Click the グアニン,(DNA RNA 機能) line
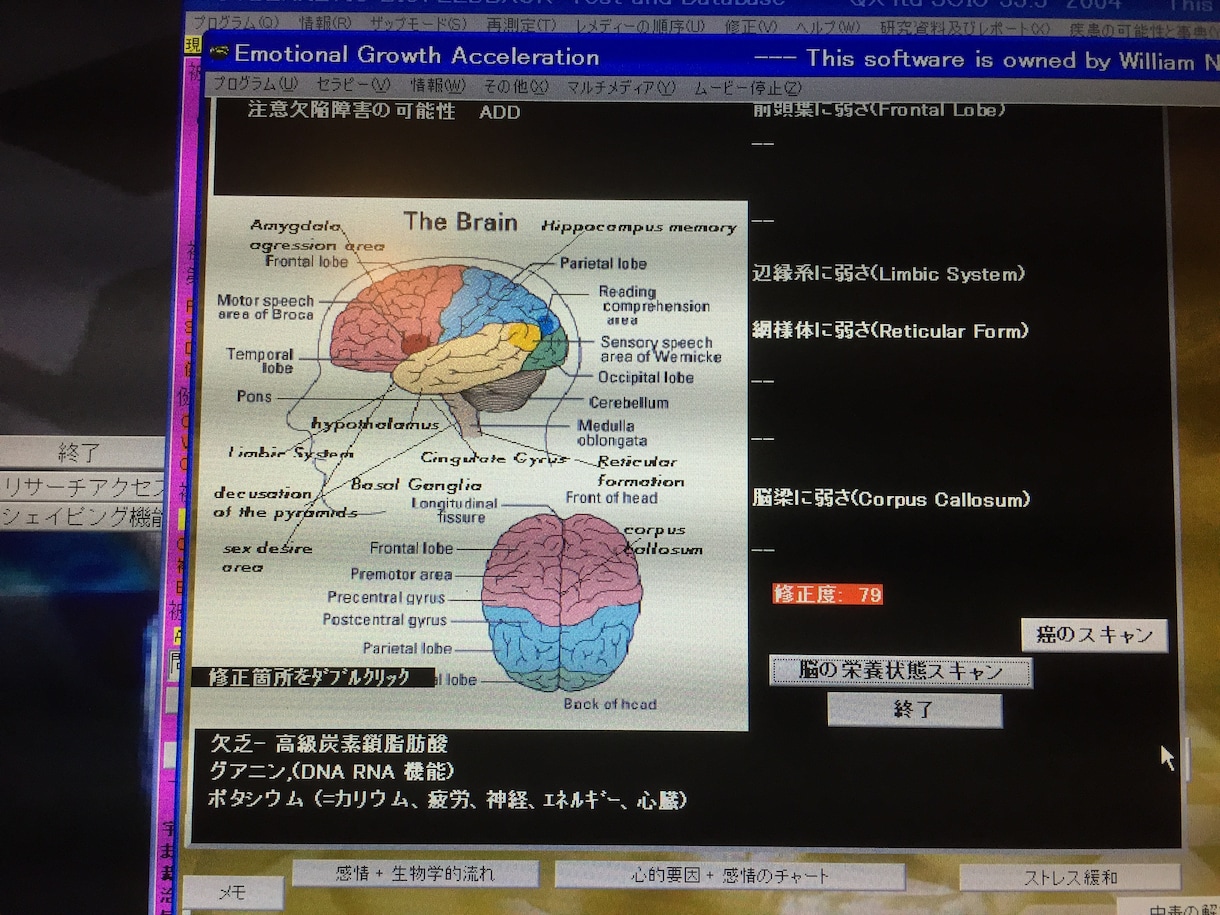 [332, 771]
